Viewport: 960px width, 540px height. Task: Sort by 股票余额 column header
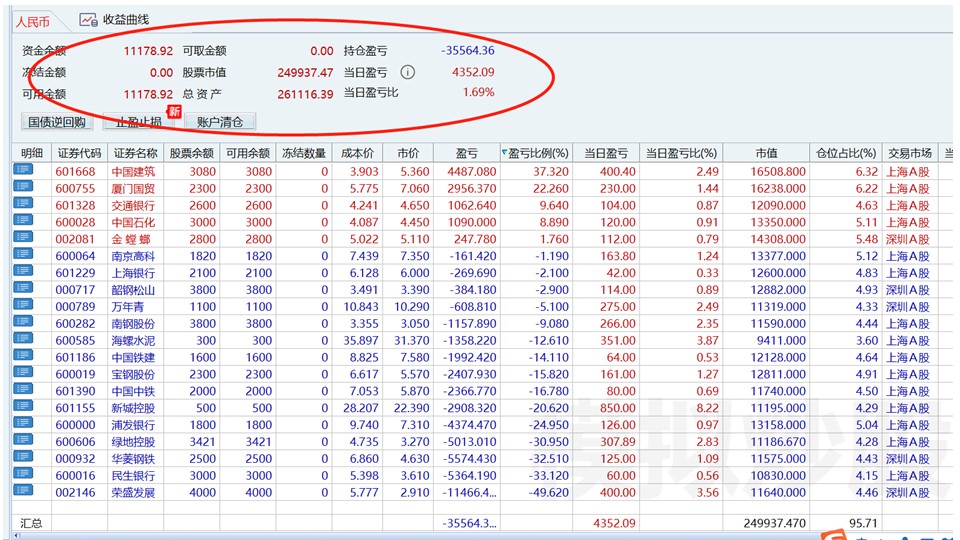point(192,153)
